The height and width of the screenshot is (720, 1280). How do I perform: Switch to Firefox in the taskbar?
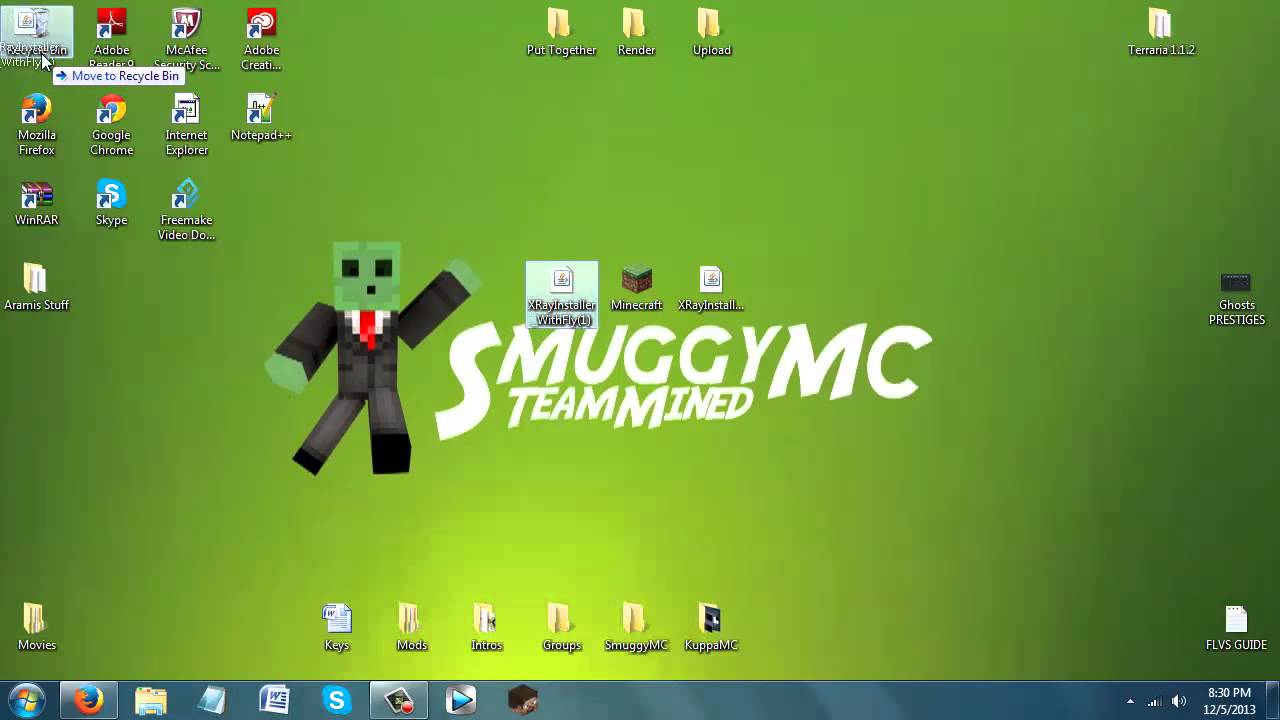click(x=89, y=700)
